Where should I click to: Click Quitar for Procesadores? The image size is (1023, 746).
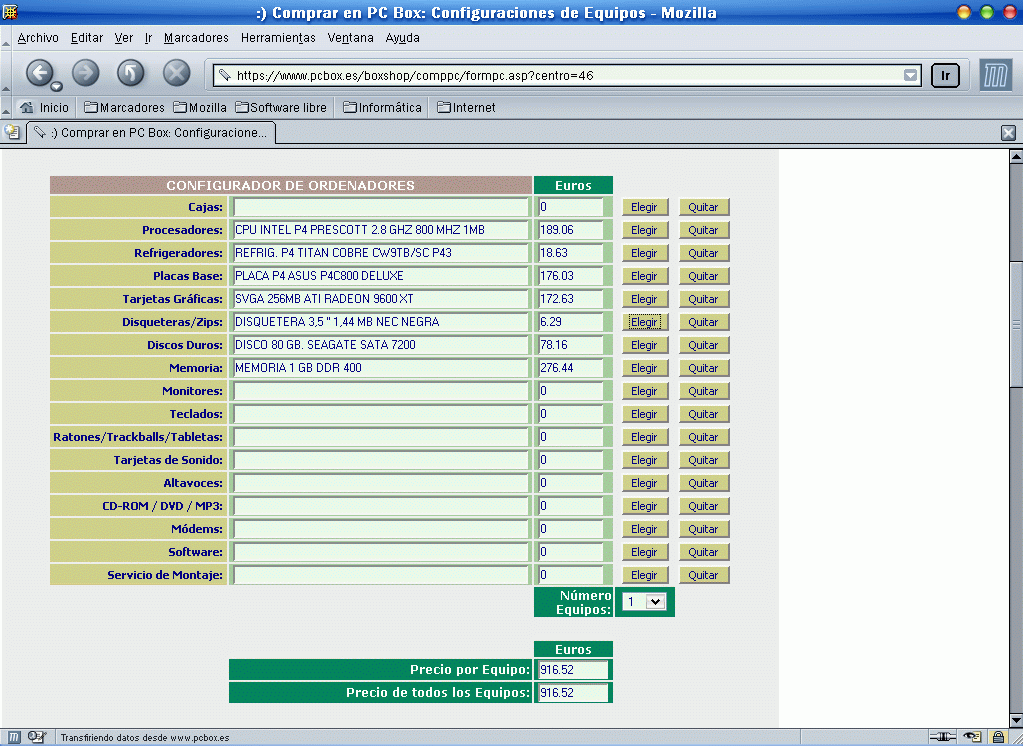(703, 230)
